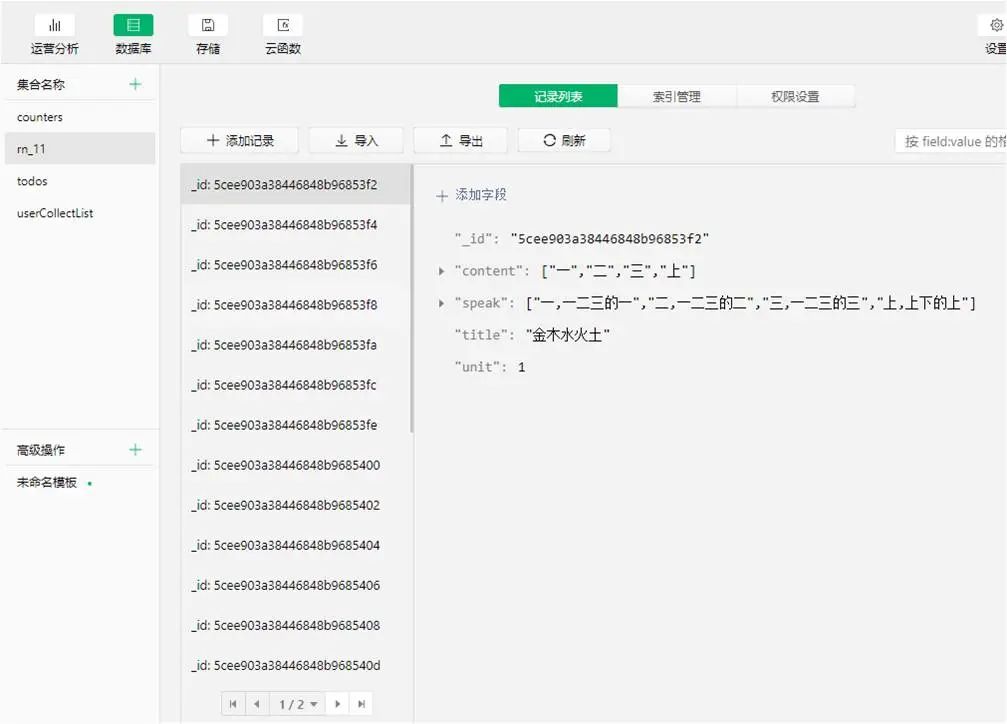The width and height of the screenshot is (1007, 724).
Task: Jump to last page of records
Action: tap(362, 704)
